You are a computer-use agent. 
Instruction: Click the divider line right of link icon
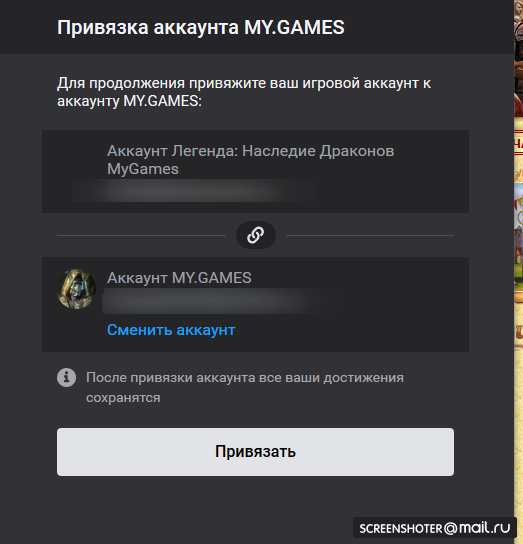click(370, 235)
